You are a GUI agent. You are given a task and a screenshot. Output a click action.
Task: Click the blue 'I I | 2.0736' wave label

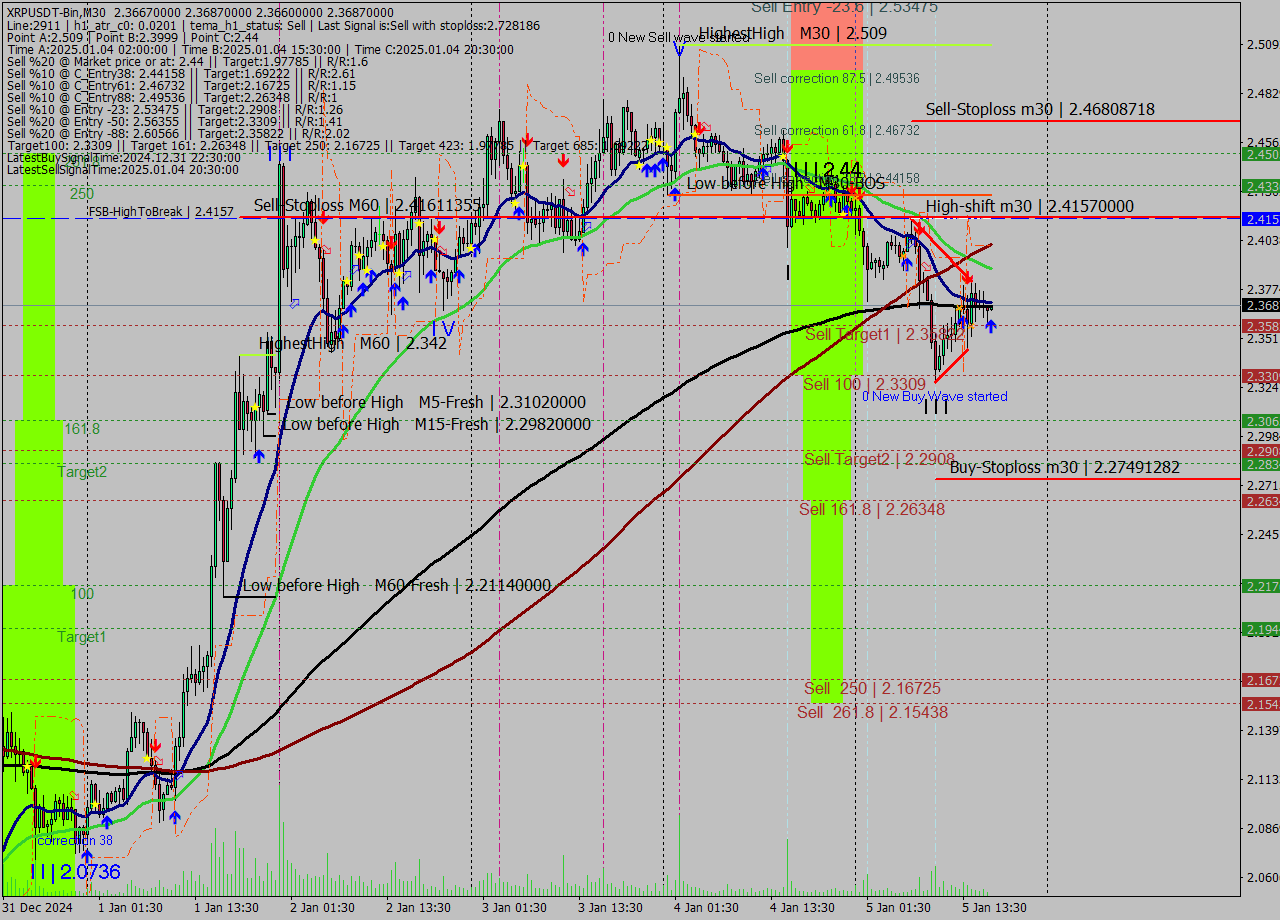pyautogui.click(x=75, y=872)
